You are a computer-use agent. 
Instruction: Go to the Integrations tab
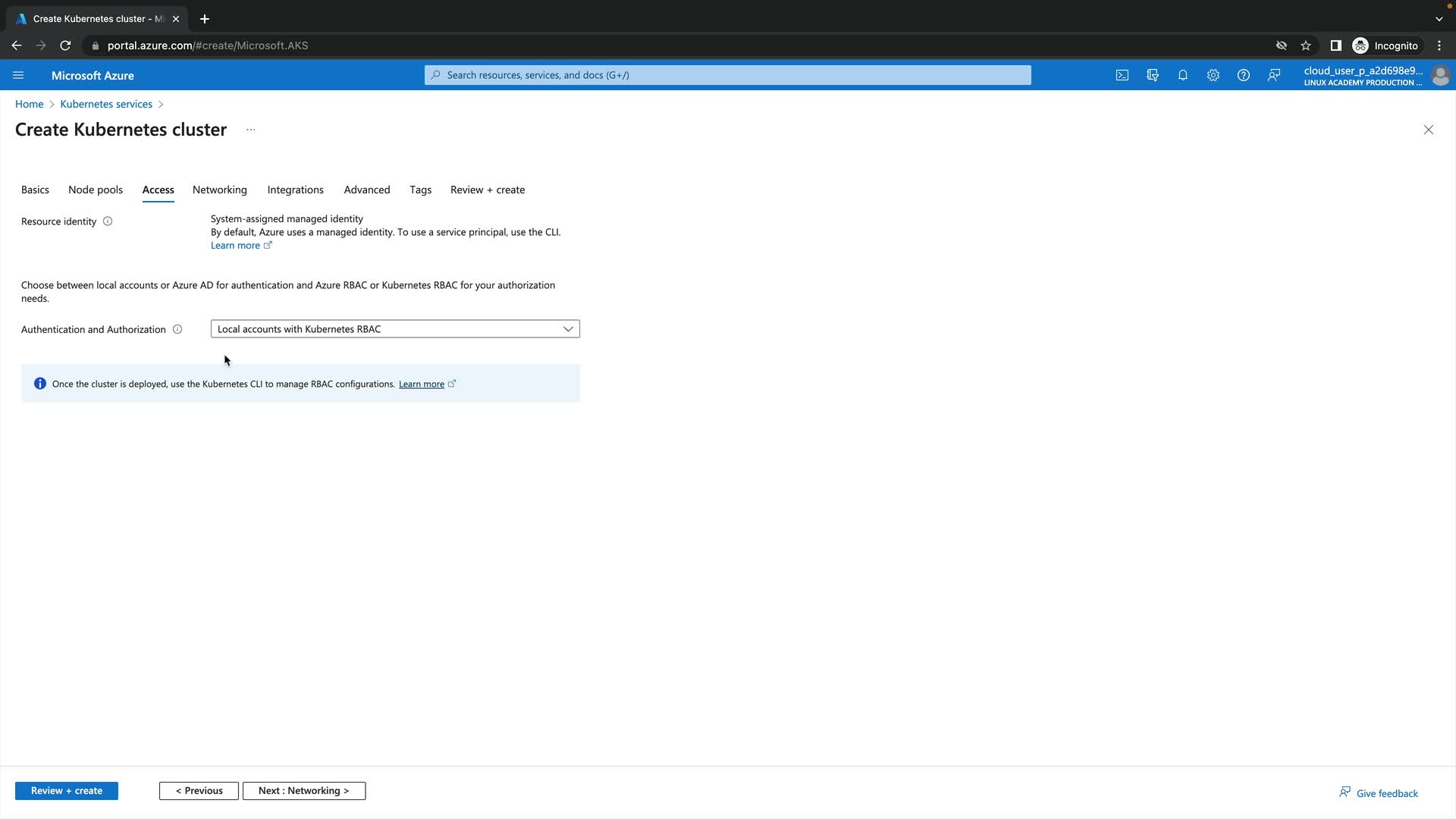click(295, 190)
